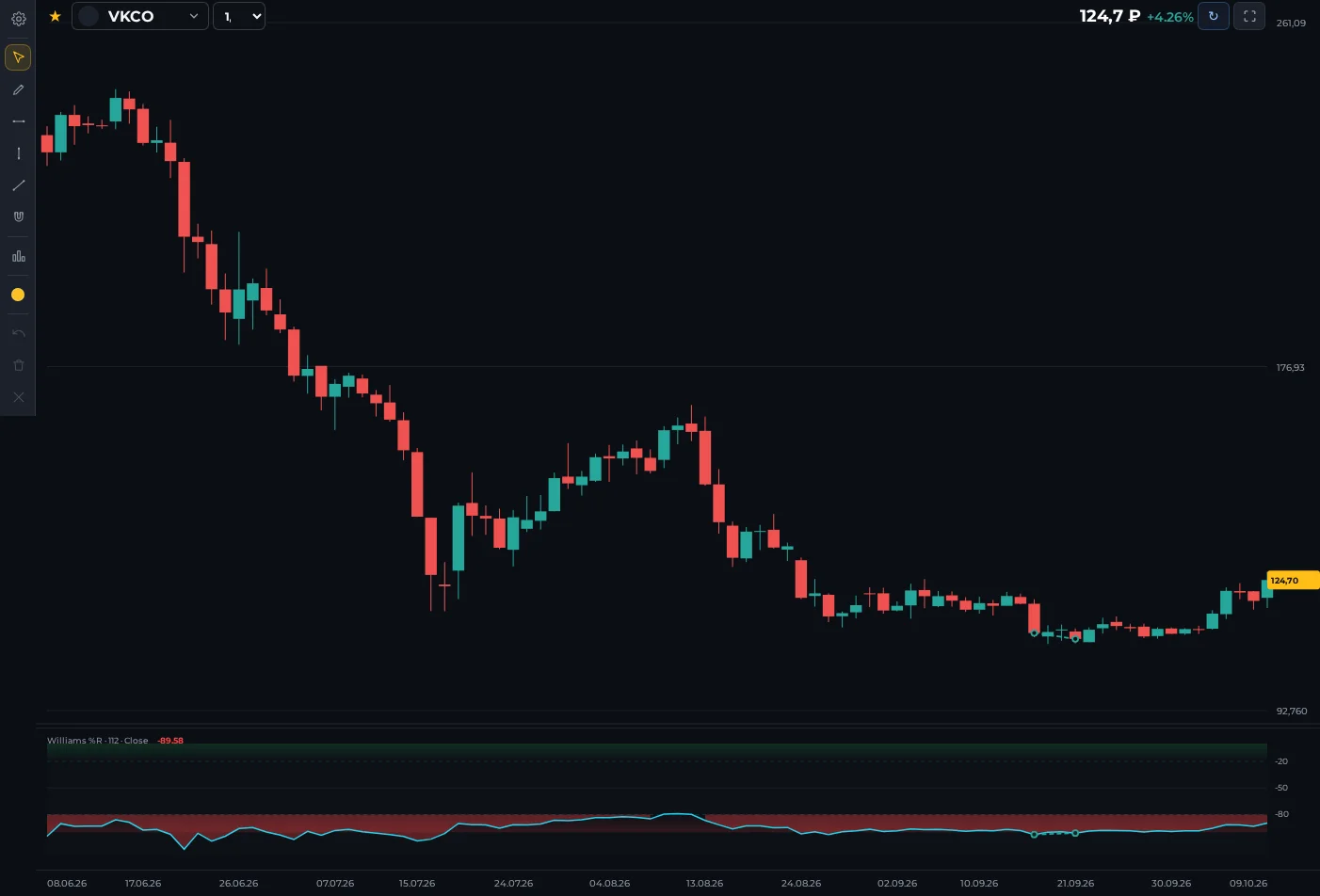Select the diagonal trend line tool

coord(18,185)
